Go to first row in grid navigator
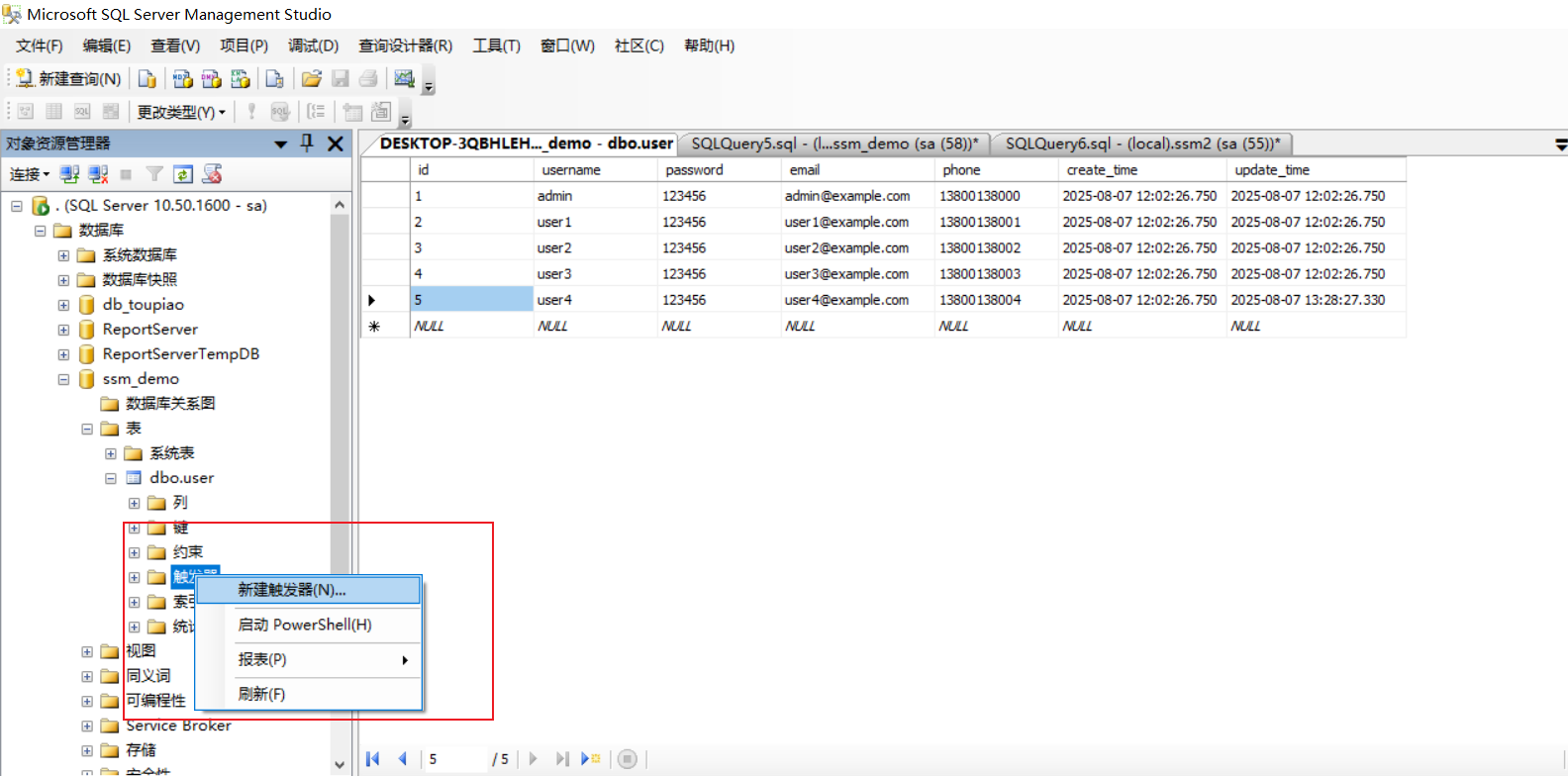This screenshot has height=776, width=1568. tap(373, 759)
